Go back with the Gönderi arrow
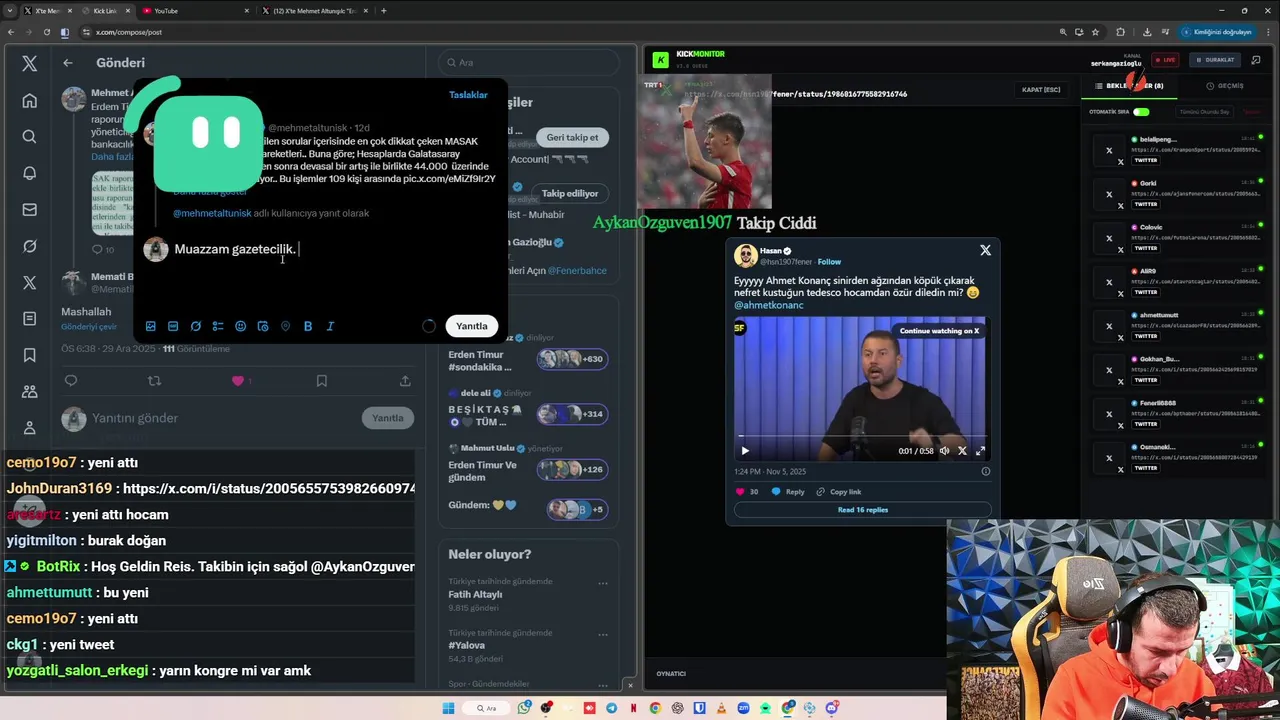Image resolution: width=1280 pixels, height=720 pixels. click(x=67, y=63)
